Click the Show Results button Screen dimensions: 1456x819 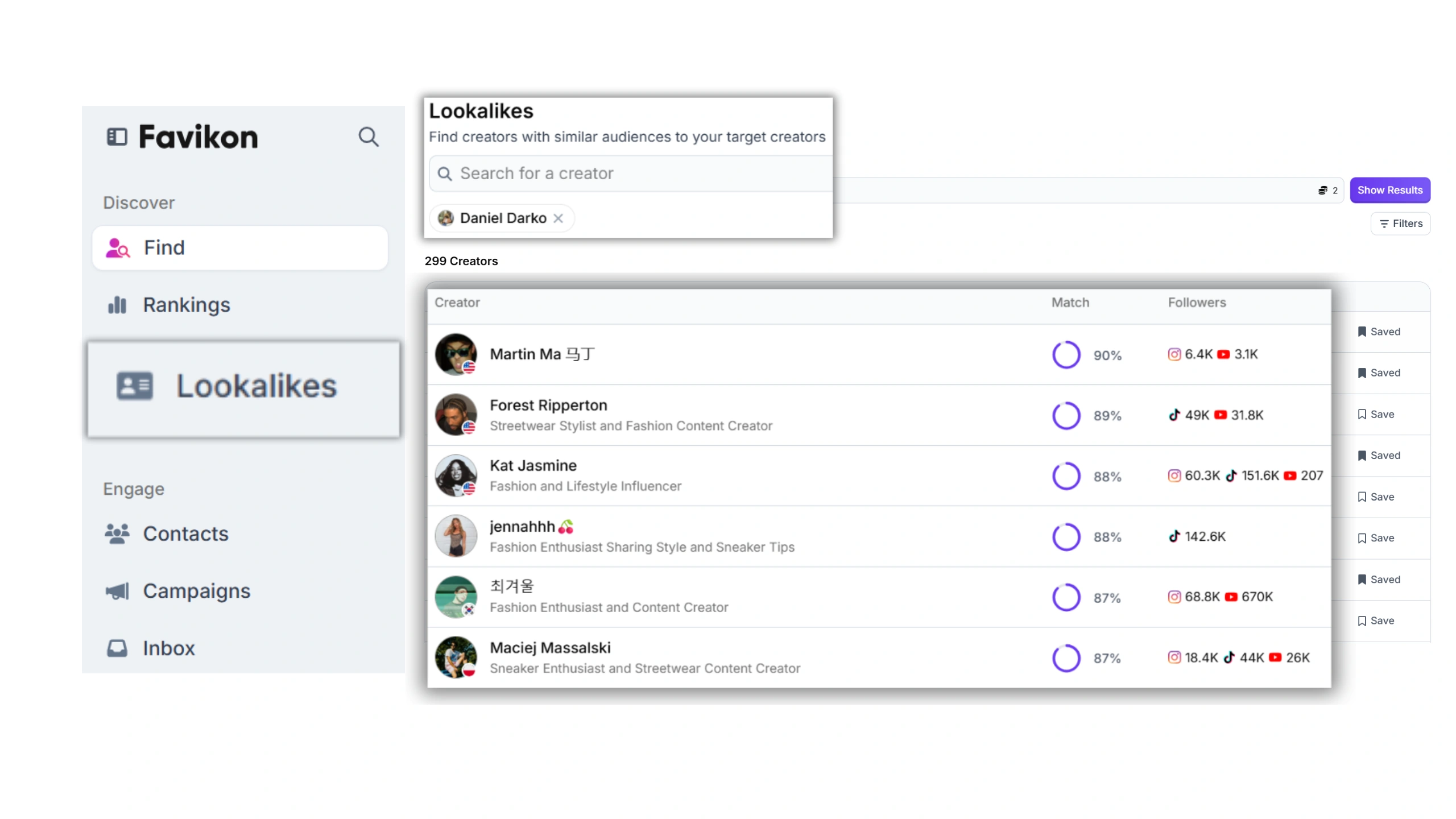point(1389,190)
